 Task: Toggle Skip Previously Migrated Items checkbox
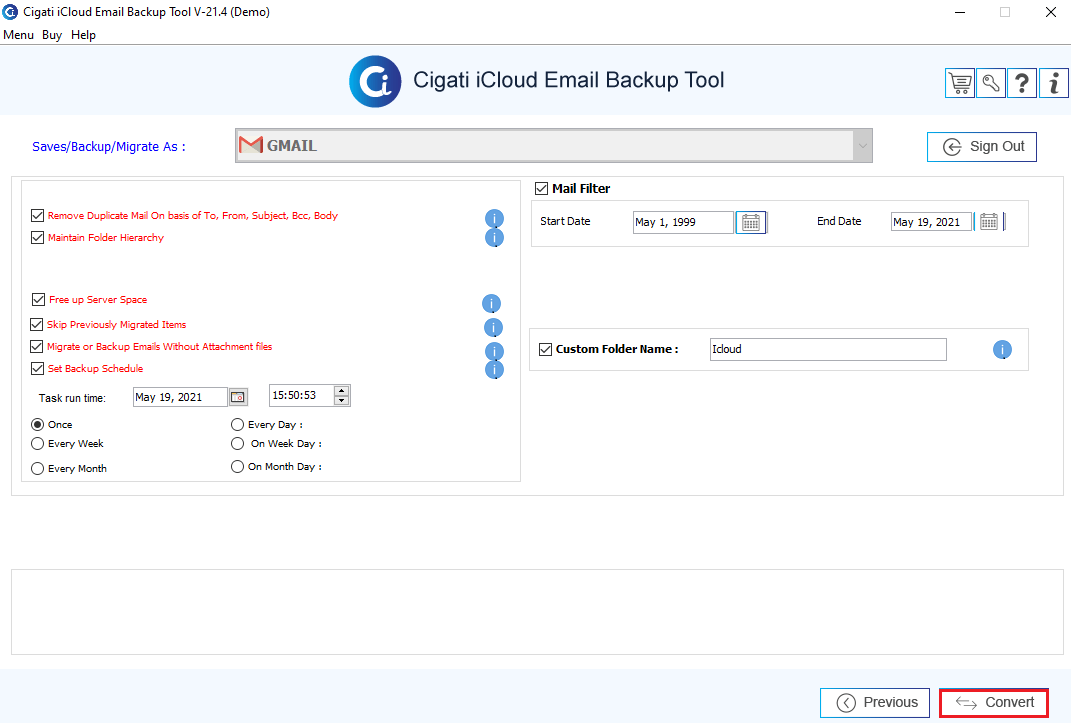(37, 324)
